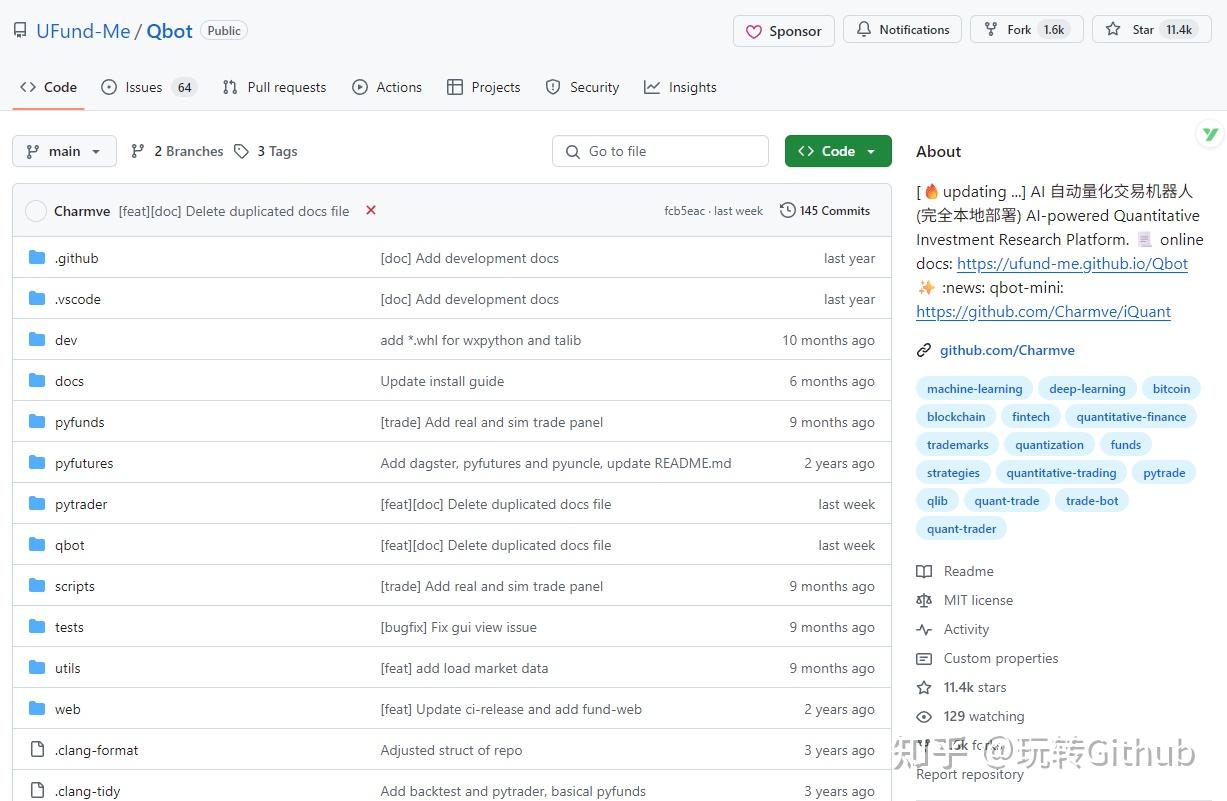Viewport: 1227px width, 801px height.
Task: Click the Vue devtools extension icon
Action: pyautogui.click(x=1211, y=134)
